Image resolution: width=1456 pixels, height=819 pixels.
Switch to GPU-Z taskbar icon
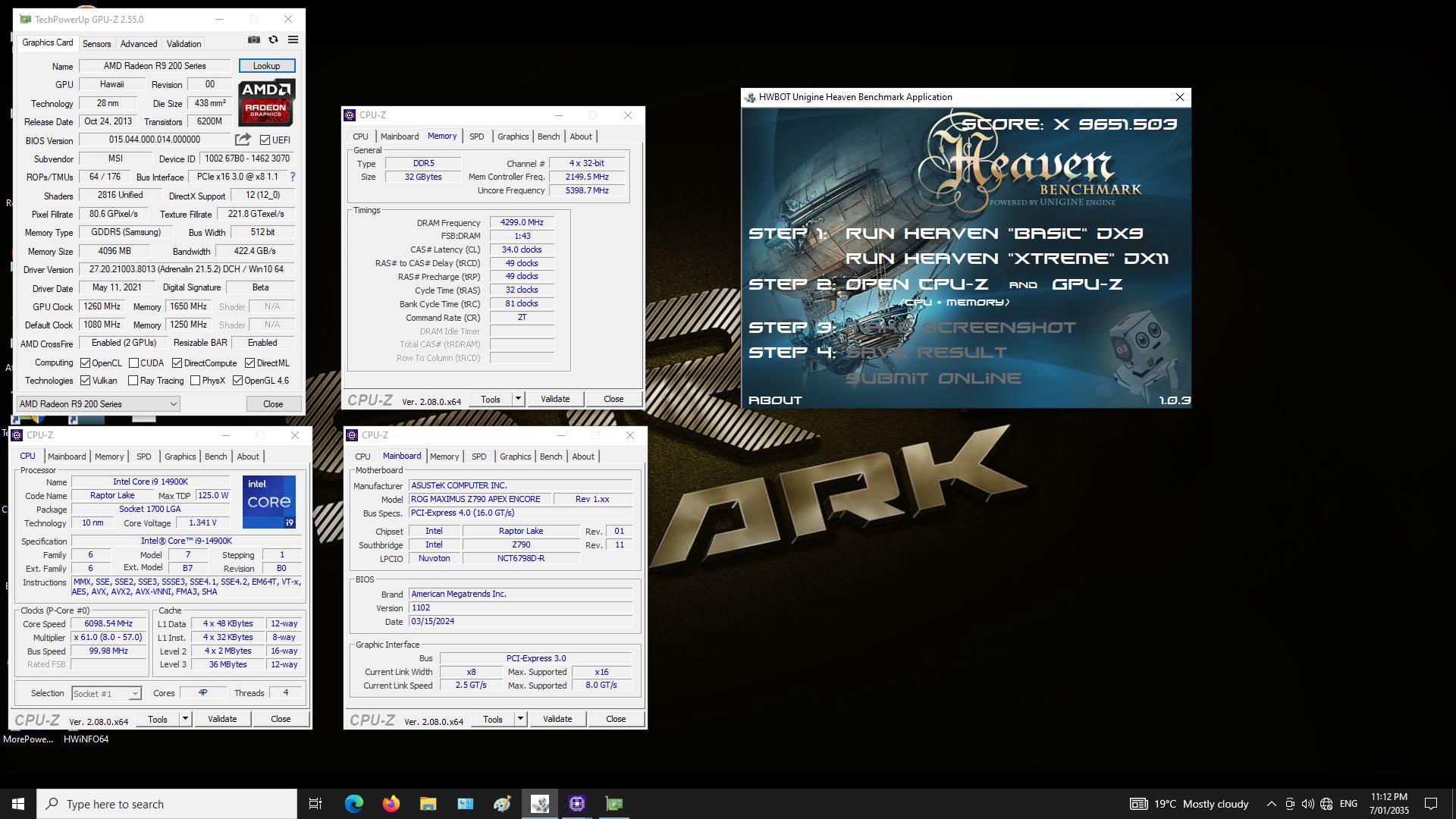[614, 804]
